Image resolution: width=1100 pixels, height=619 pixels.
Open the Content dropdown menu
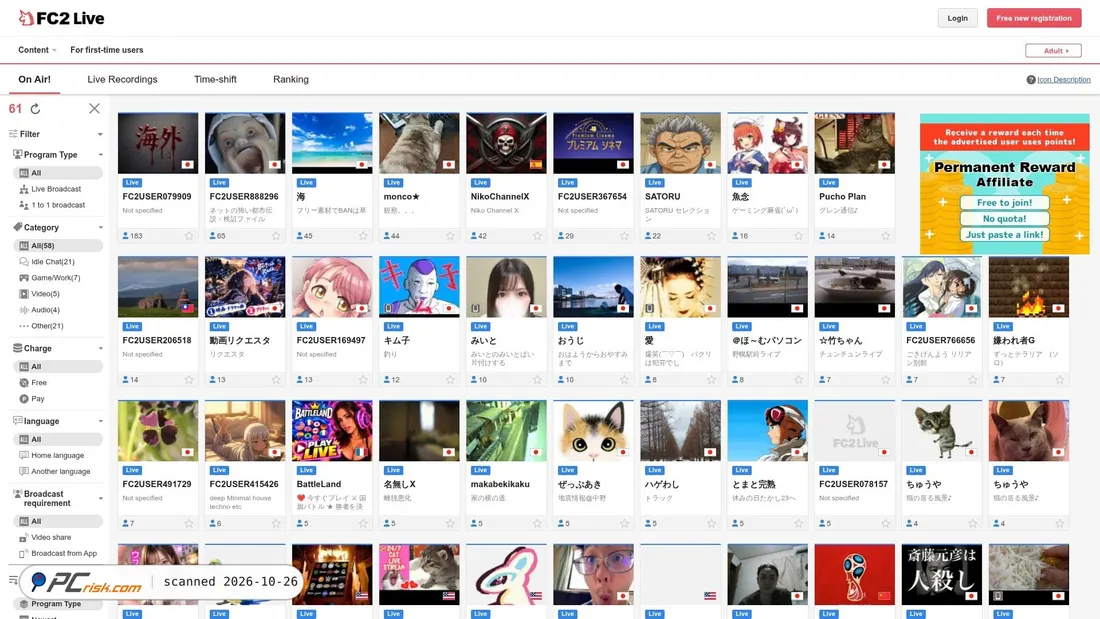[37, 50]
